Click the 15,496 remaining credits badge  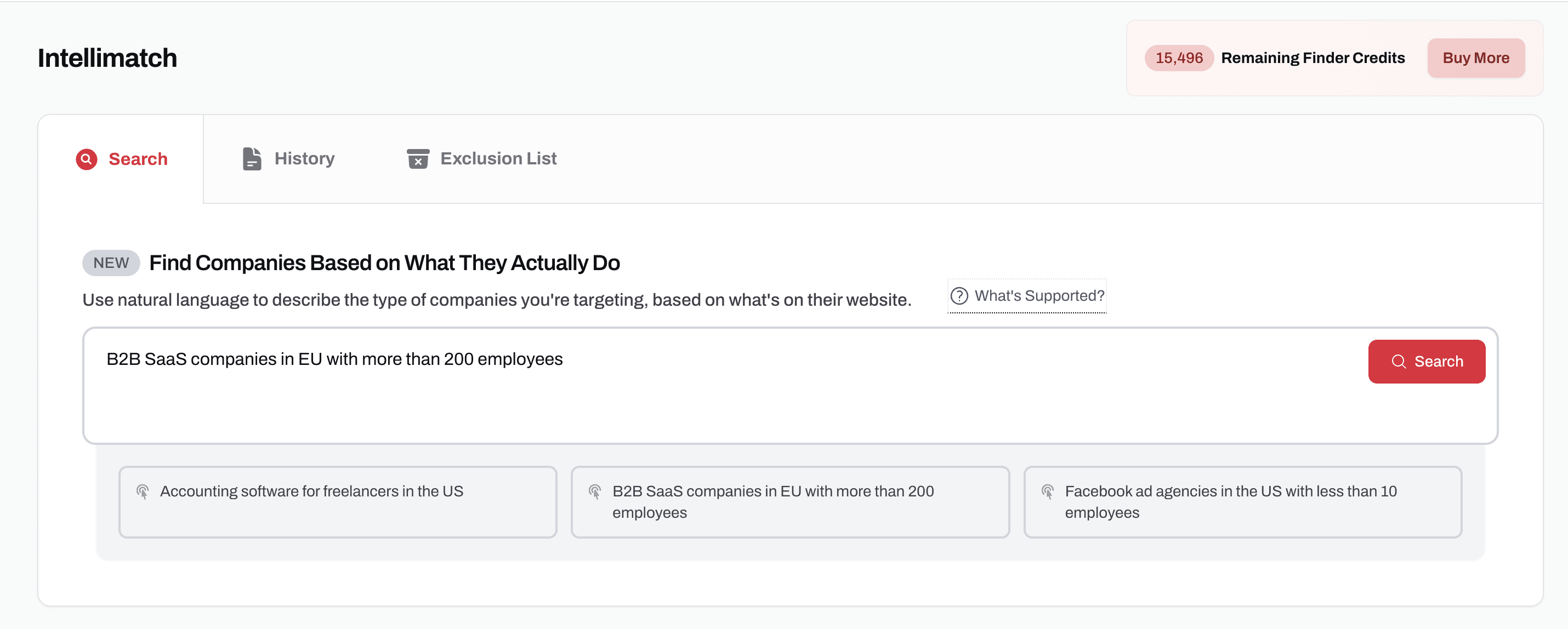[x=1178, y=58]
